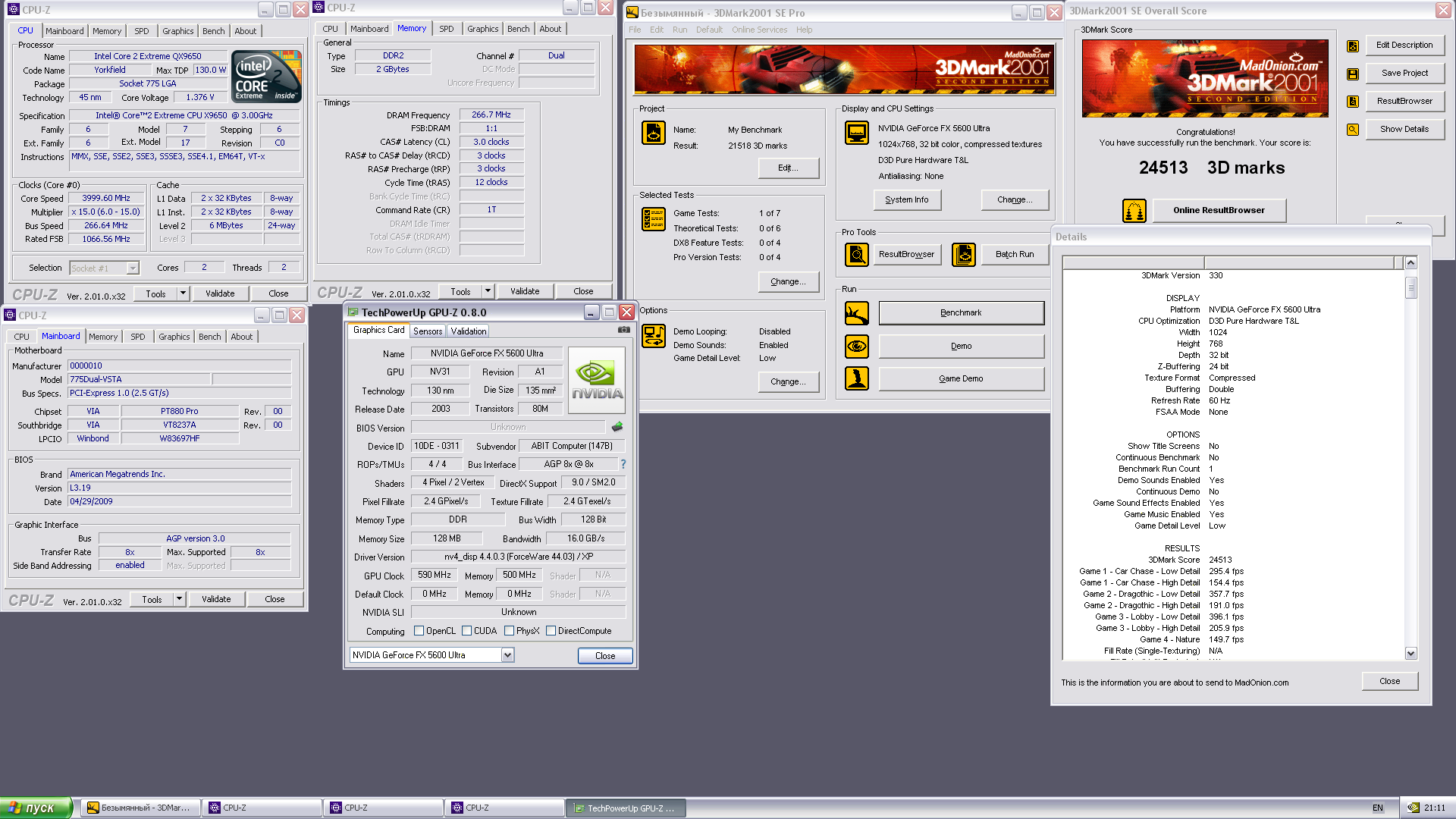Click the Options settings icon in 3DMark
This screenshot has height=819, width=1456.
pyautogui.click(x=654, y=335)
